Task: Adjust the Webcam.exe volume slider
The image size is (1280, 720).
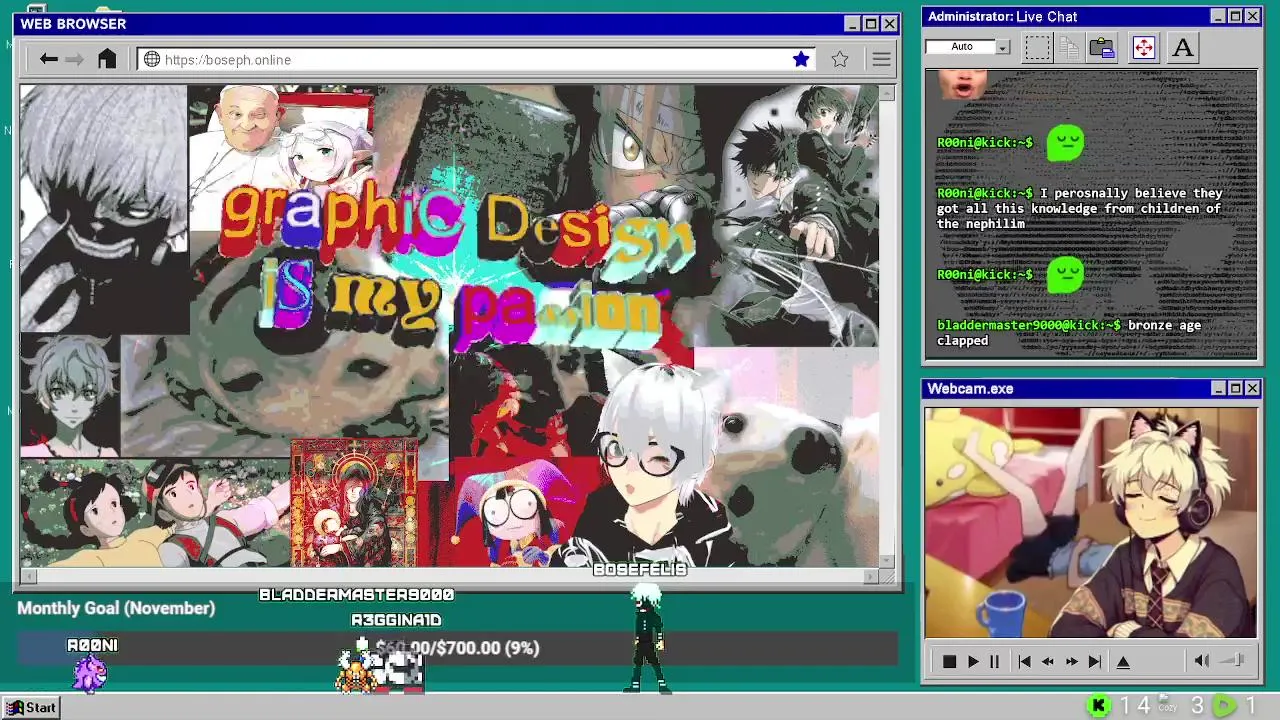Action: click(1233, 661)
